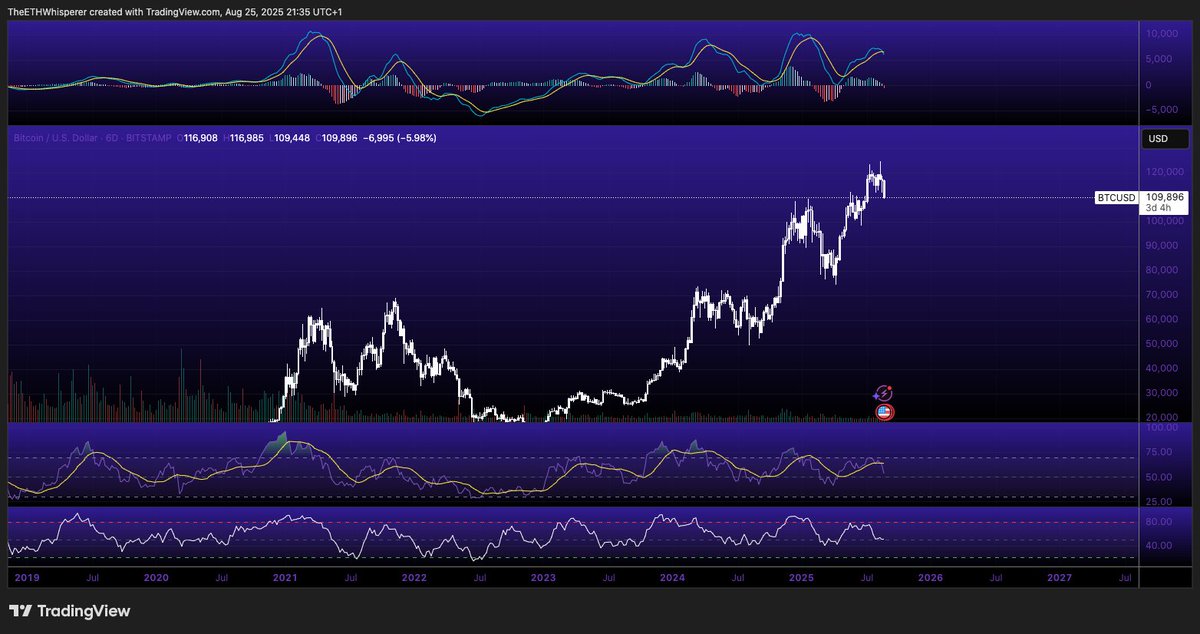Screen dimensions: 1200x634
Task: Click the 60,000 price axis label
Action: coord(1164,320)
